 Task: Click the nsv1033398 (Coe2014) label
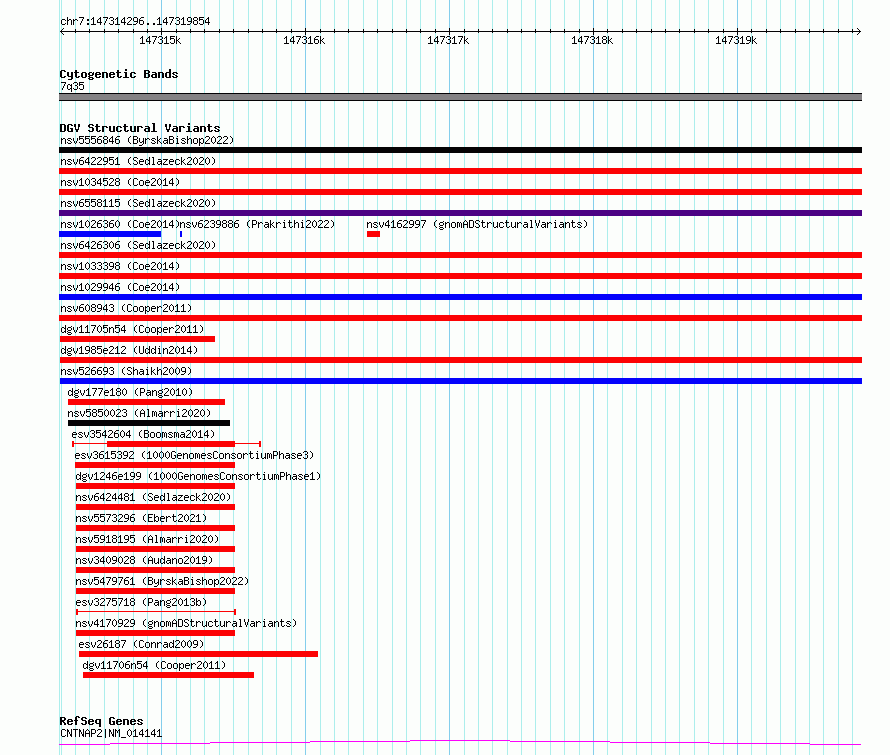coord(120,266)
